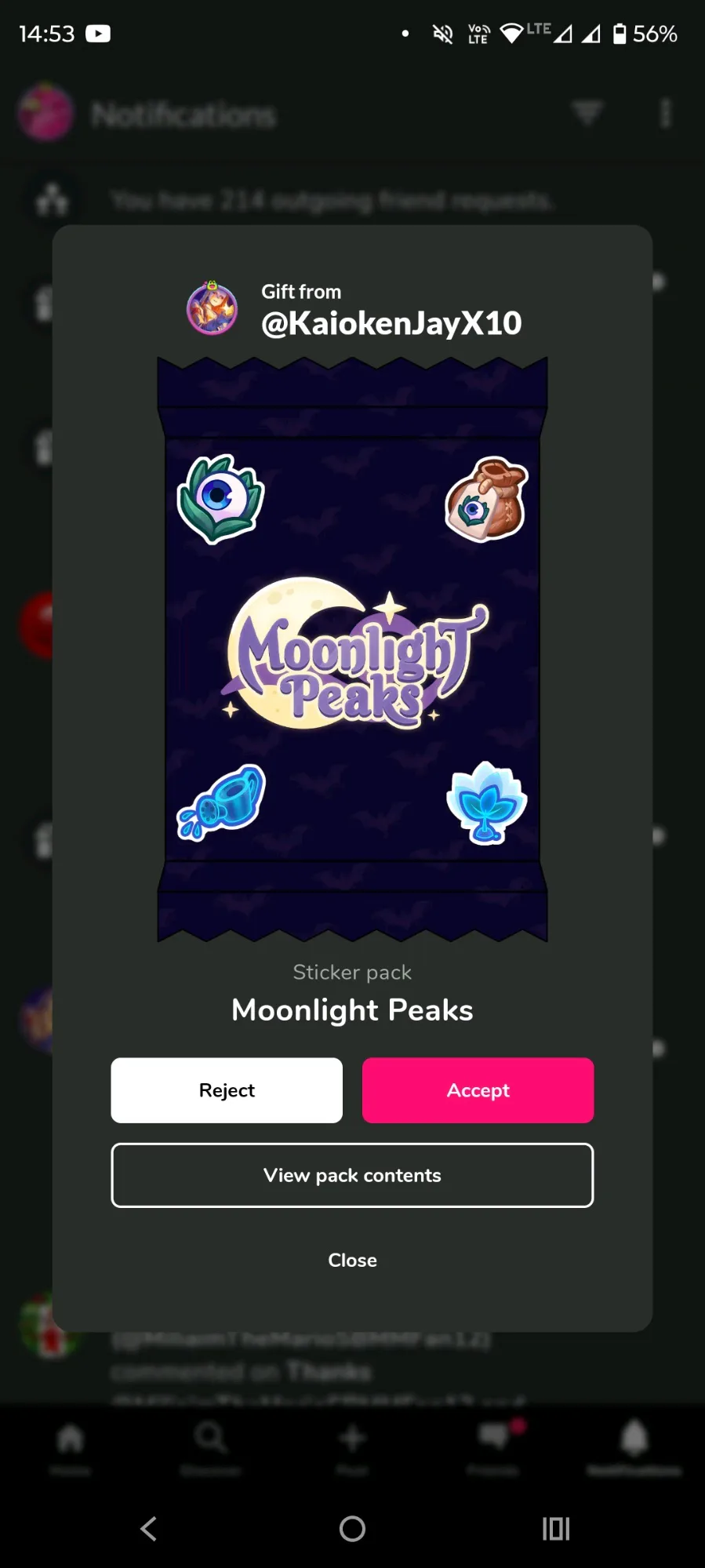Tap the blue watering can sticker
Screen dimensions: 705x1568
222,802
